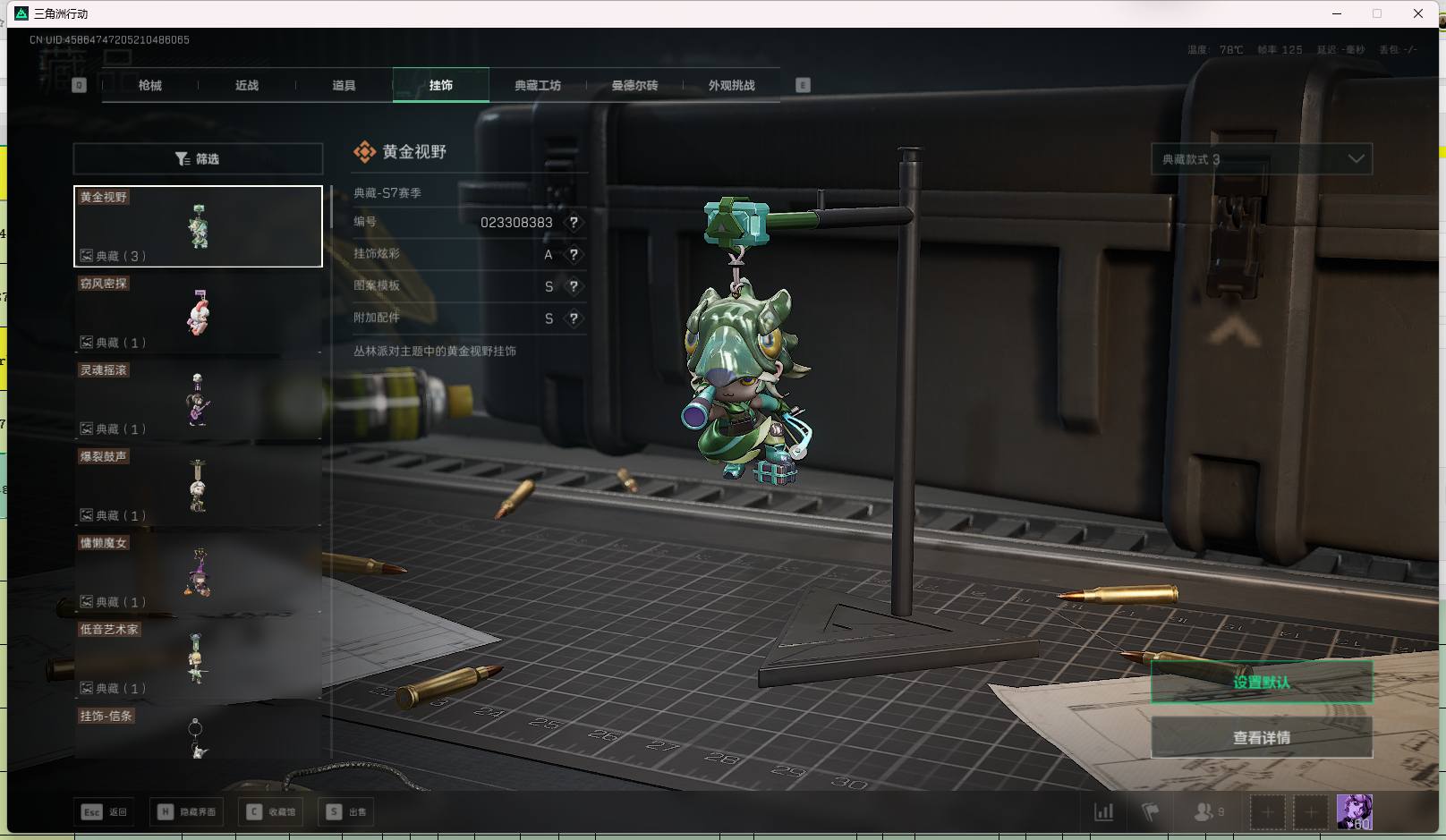Select the 黄金视野 charm card
Image resolution: width=1446 pixels, height=840 pixels.
click(198, 226)
